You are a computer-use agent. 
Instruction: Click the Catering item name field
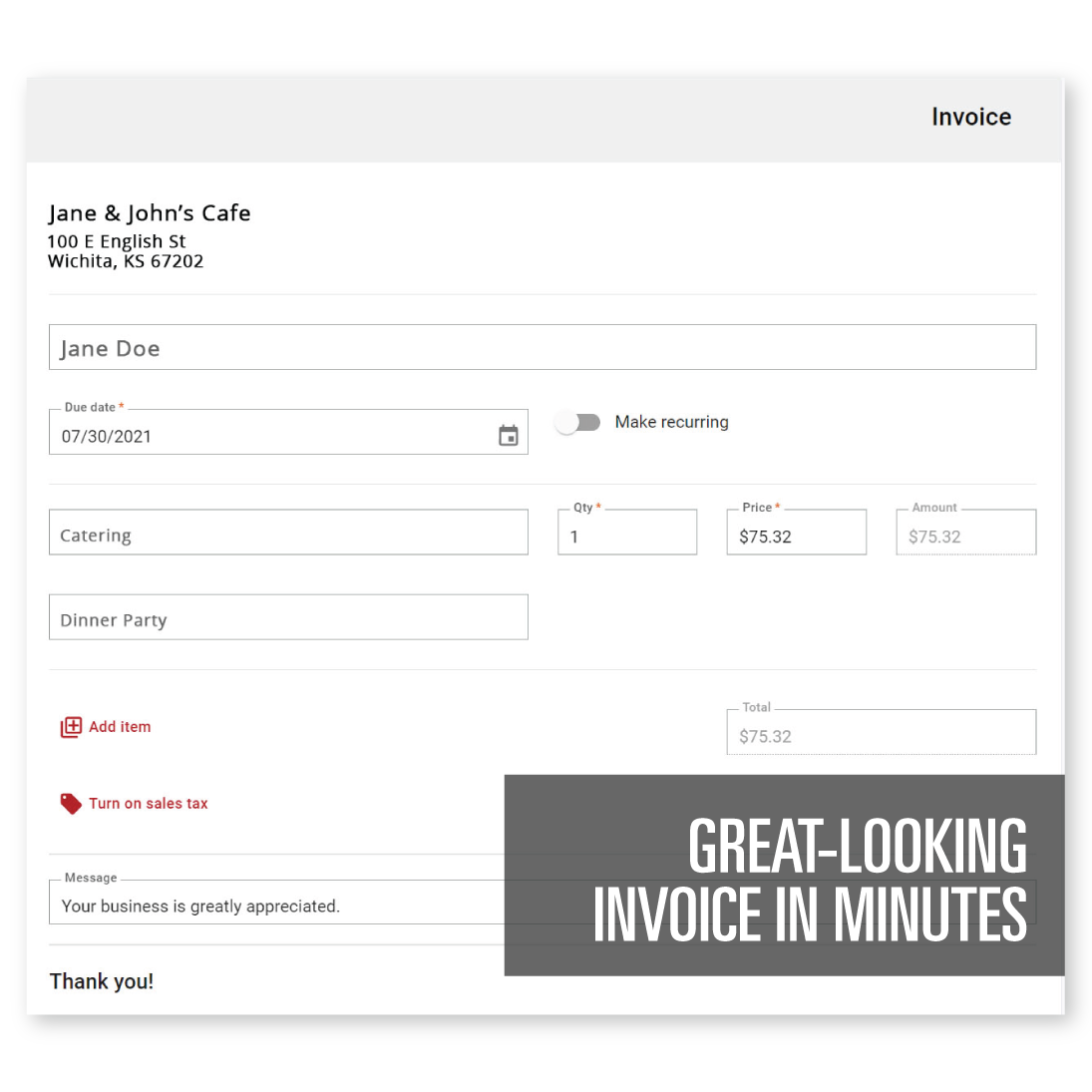[288, 533]
